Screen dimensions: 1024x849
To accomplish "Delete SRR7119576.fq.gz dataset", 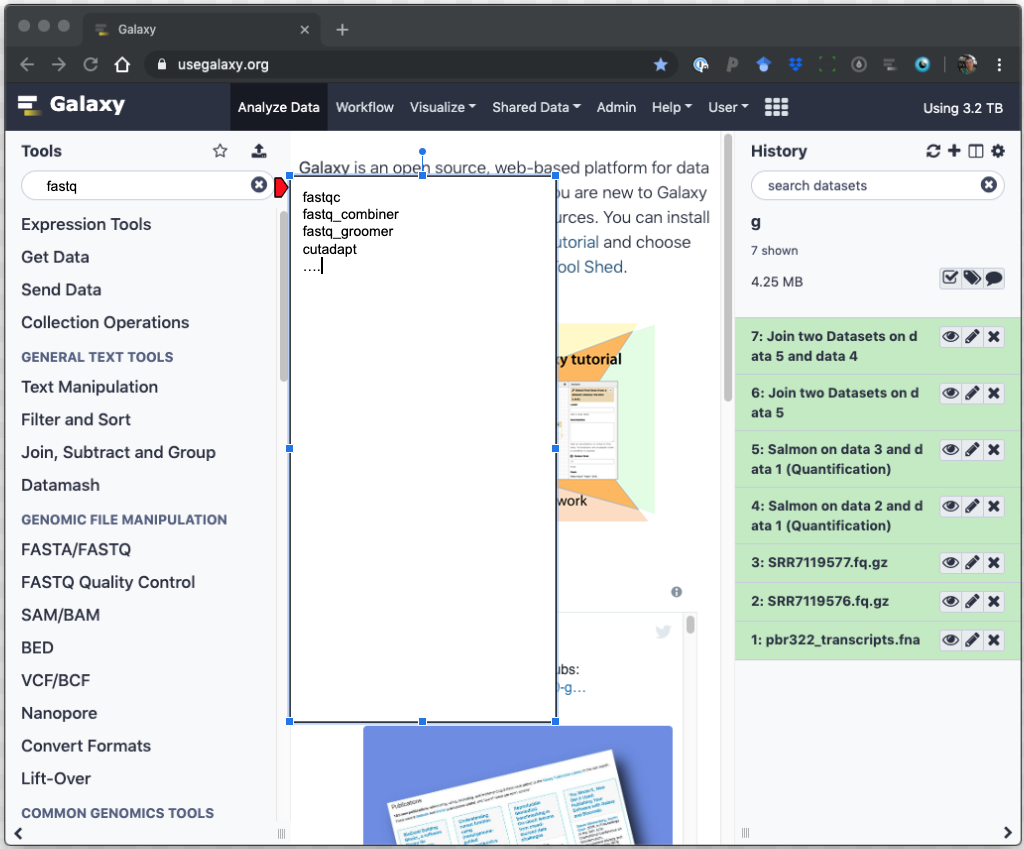I will click(994, 601).
